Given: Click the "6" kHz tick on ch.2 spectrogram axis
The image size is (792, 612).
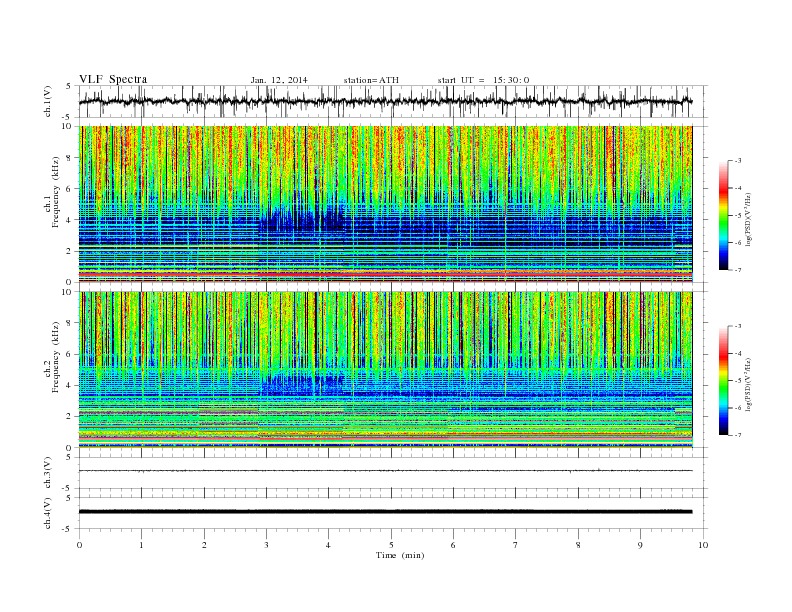Looking at the screenshot, I should (69, 354).
